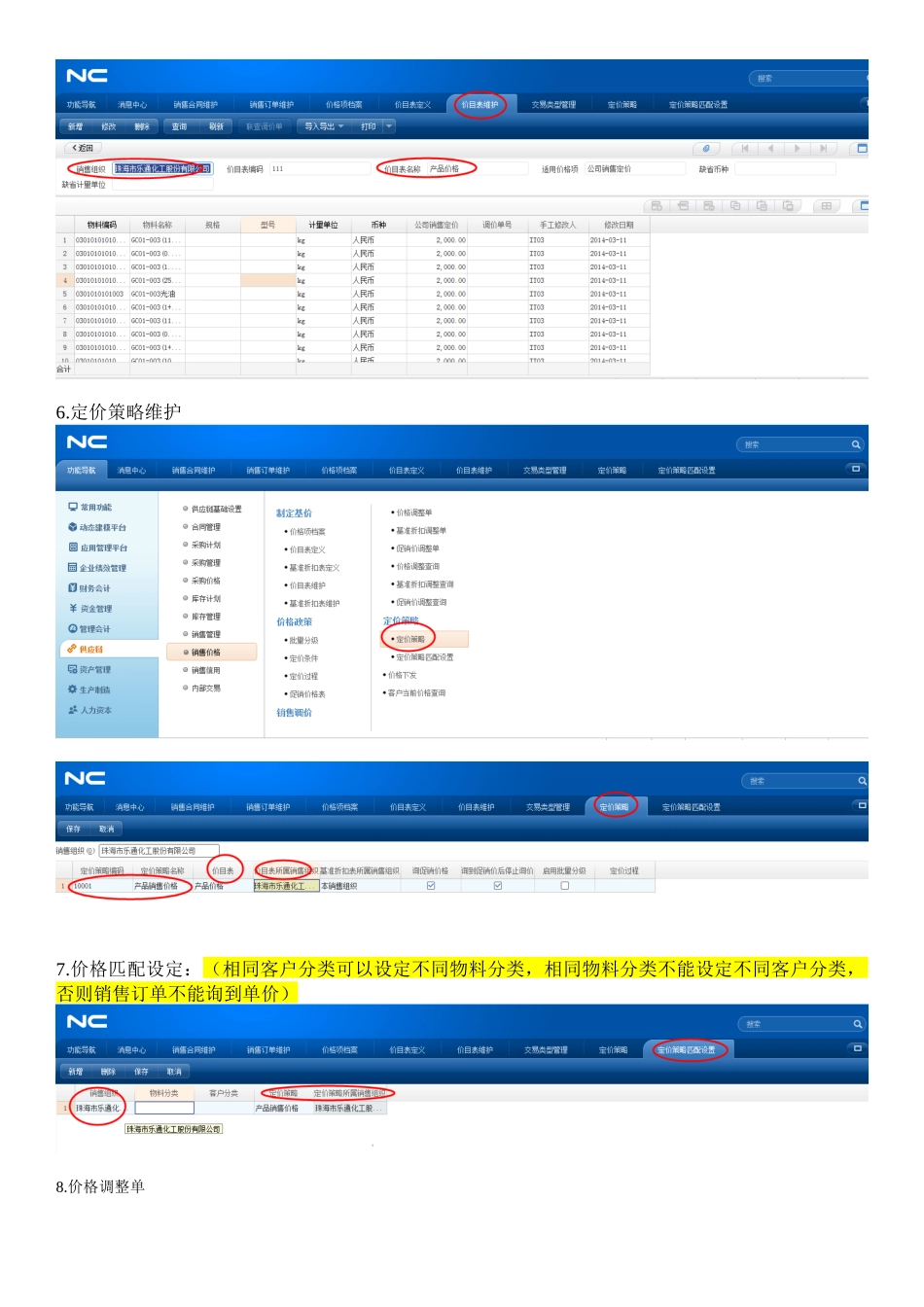Click empty 物料分类 cell in match settings
Screen dimensions: 924x1307
tap(164, 1108)
